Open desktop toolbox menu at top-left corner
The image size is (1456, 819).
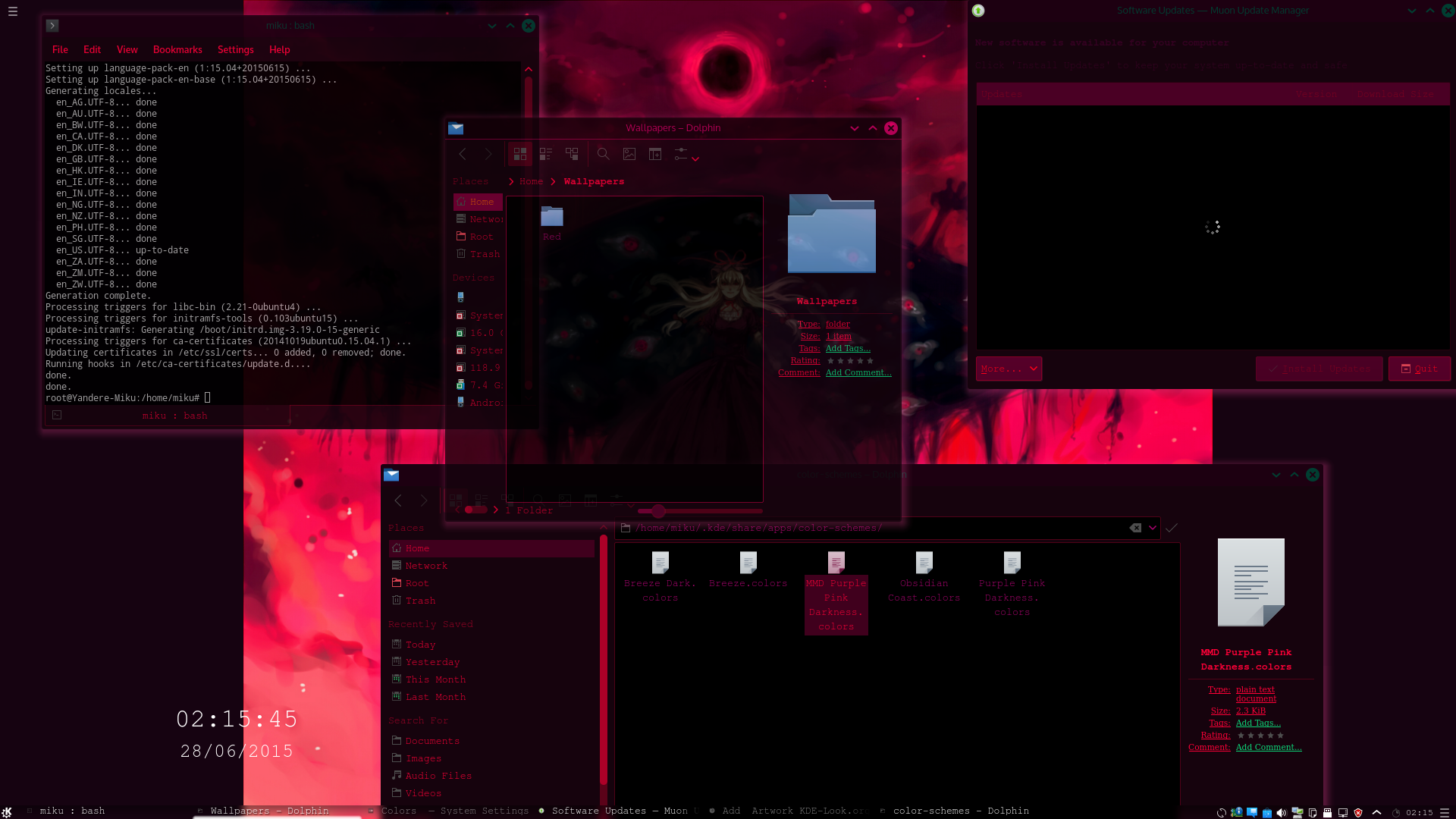pos(13,11)
